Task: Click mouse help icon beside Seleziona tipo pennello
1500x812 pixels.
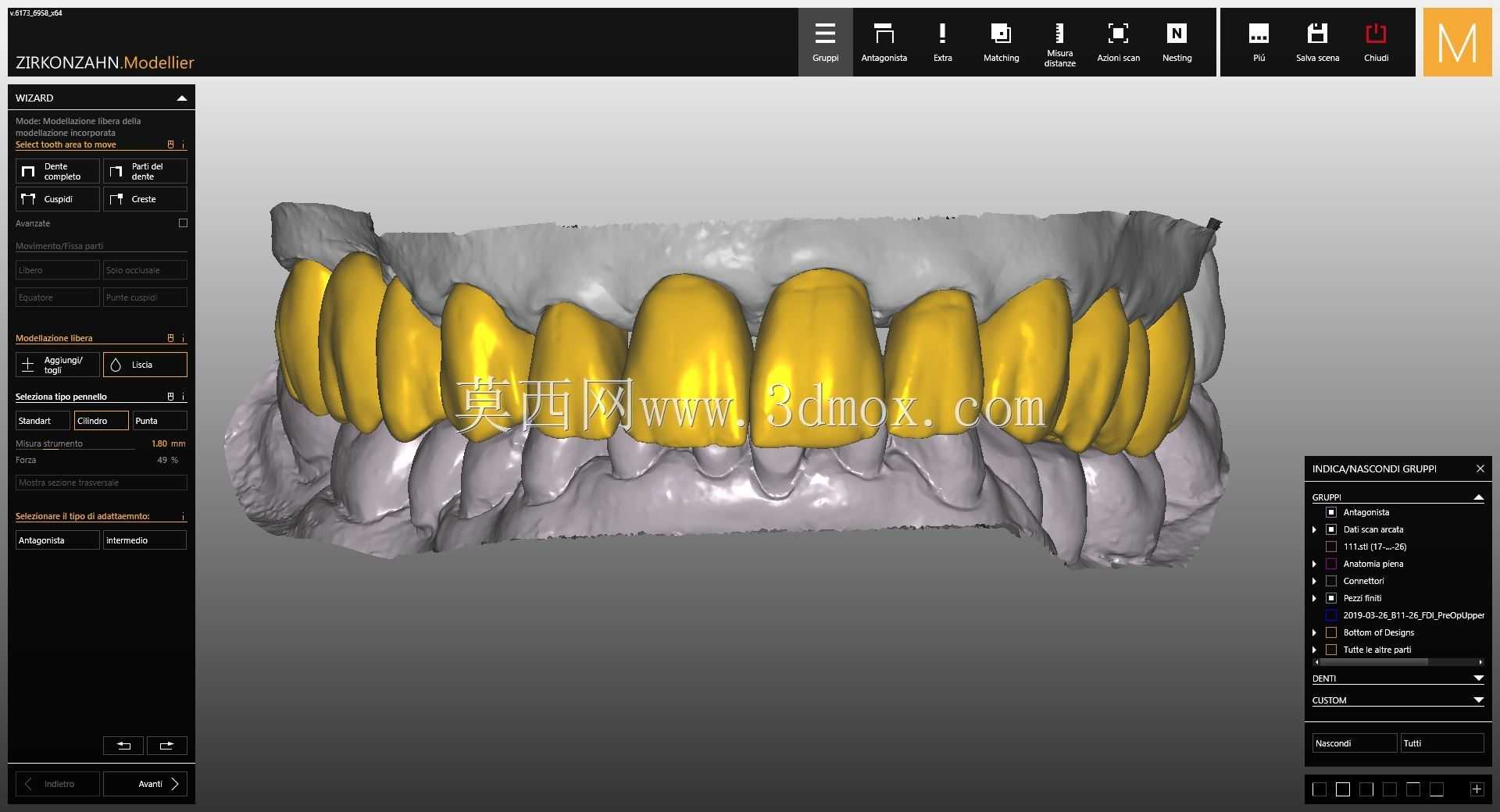Action: [171, 397]
